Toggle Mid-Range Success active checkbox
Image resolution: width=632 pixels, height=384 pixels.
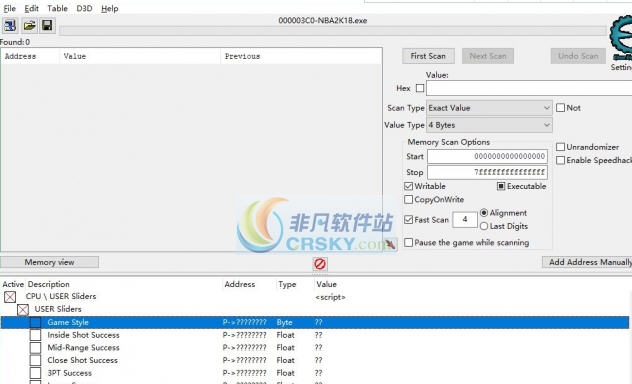click(x=35, y=348)
